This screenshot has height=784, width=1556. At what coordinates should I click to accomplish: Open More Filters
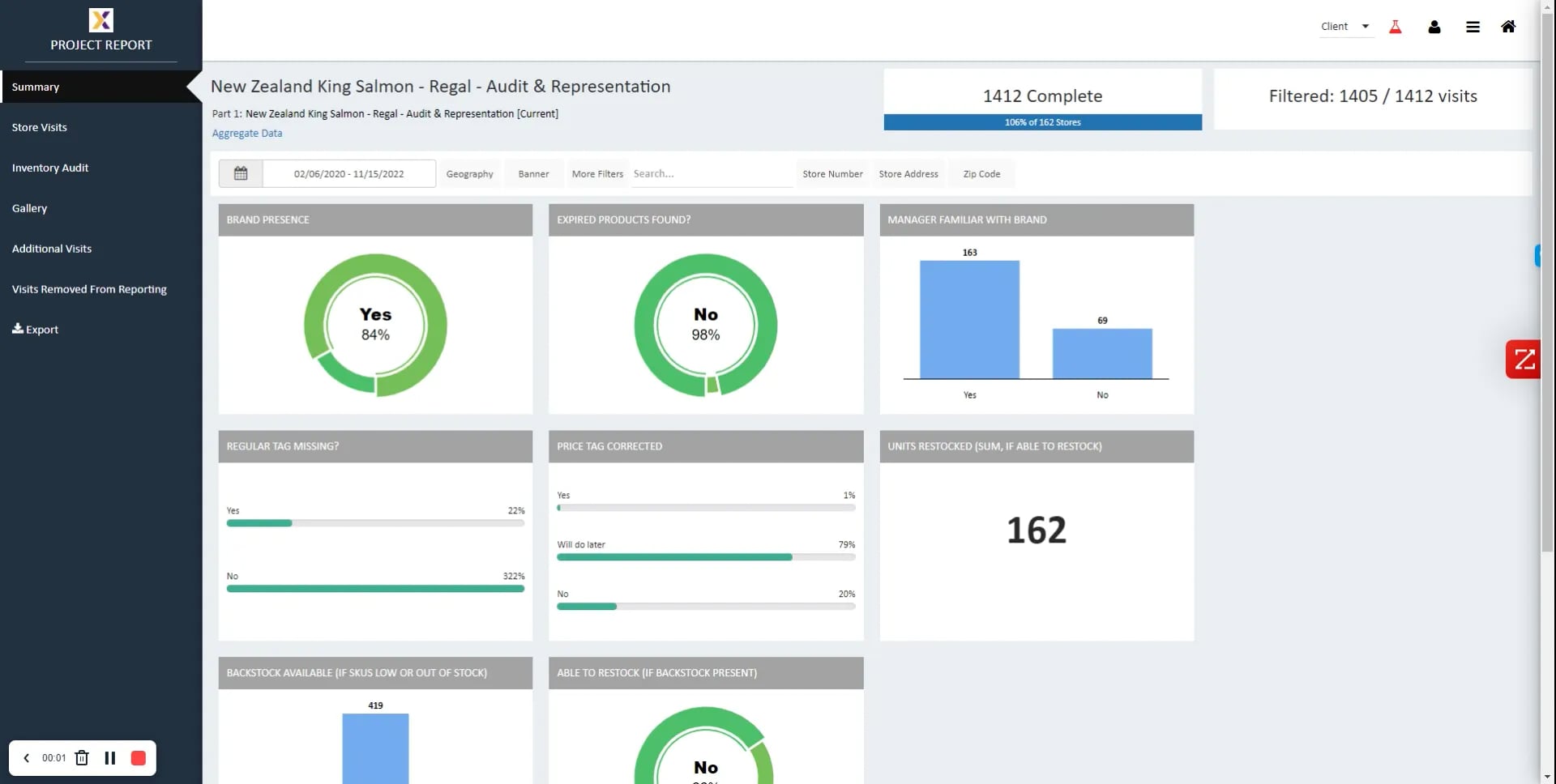(x=597, y=173)
